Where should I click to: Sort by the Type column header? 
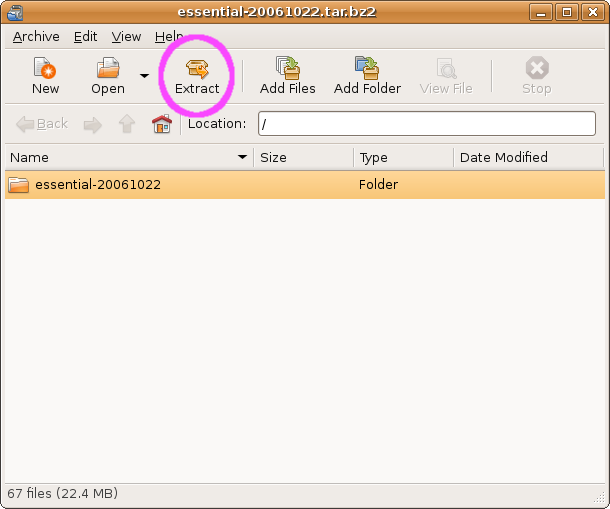coord(403,158)
